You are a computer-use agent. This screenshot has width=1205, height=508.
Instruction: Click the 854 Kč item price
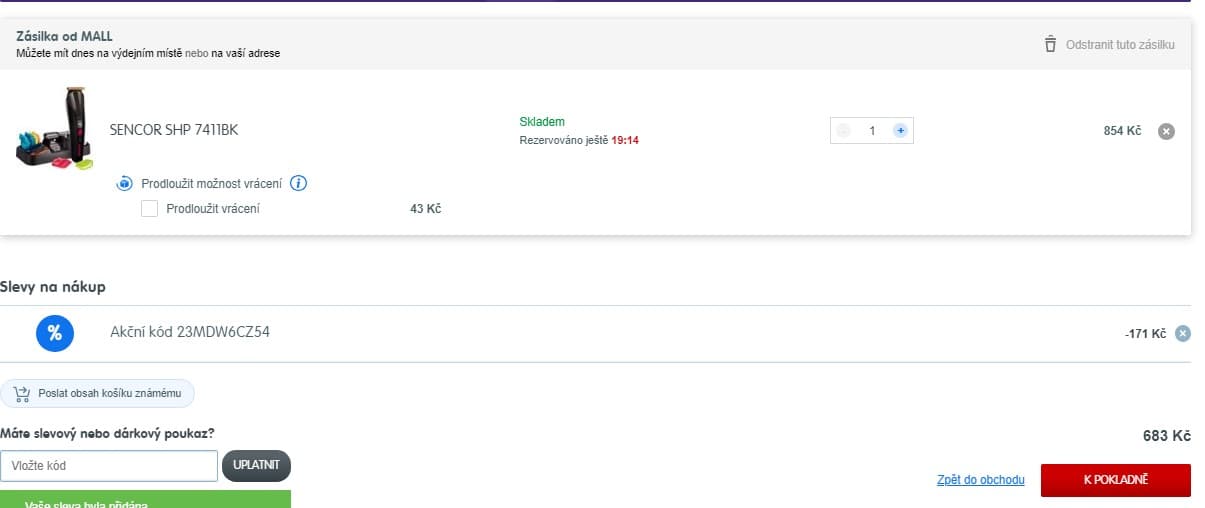[1122, 131]
